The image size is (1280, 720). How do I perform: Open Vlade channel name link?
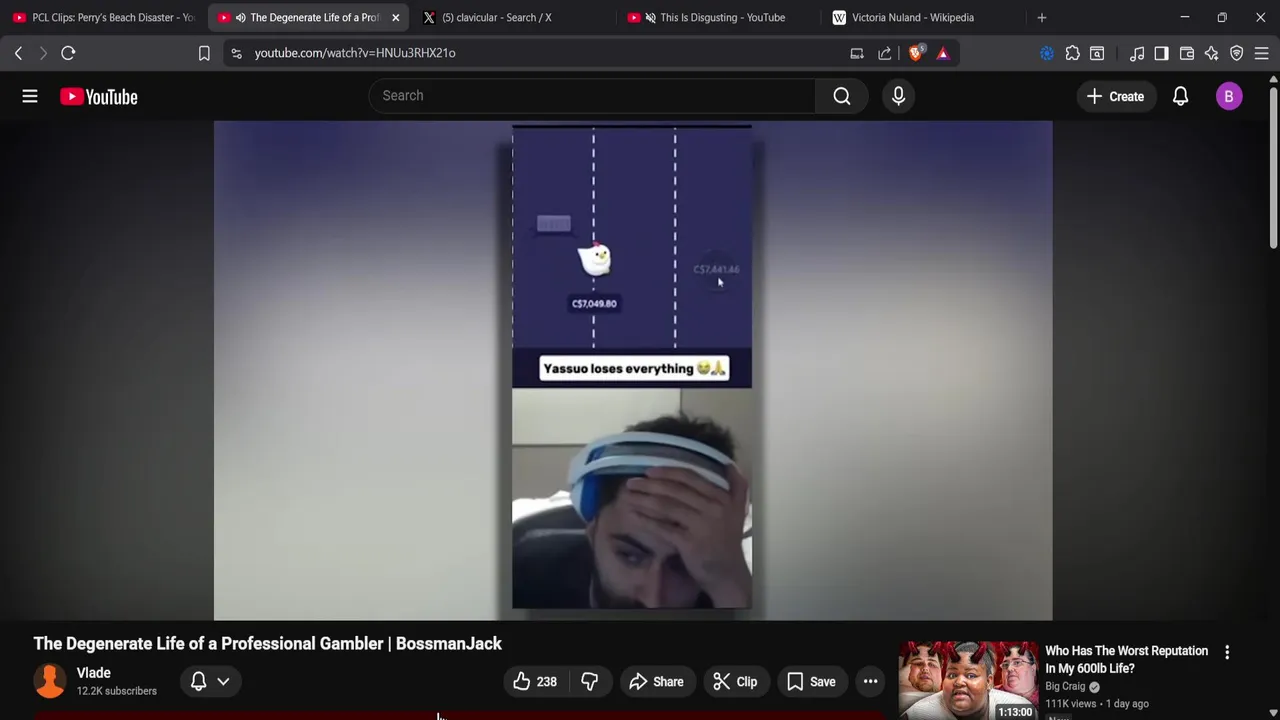click(x=94, y=673)
